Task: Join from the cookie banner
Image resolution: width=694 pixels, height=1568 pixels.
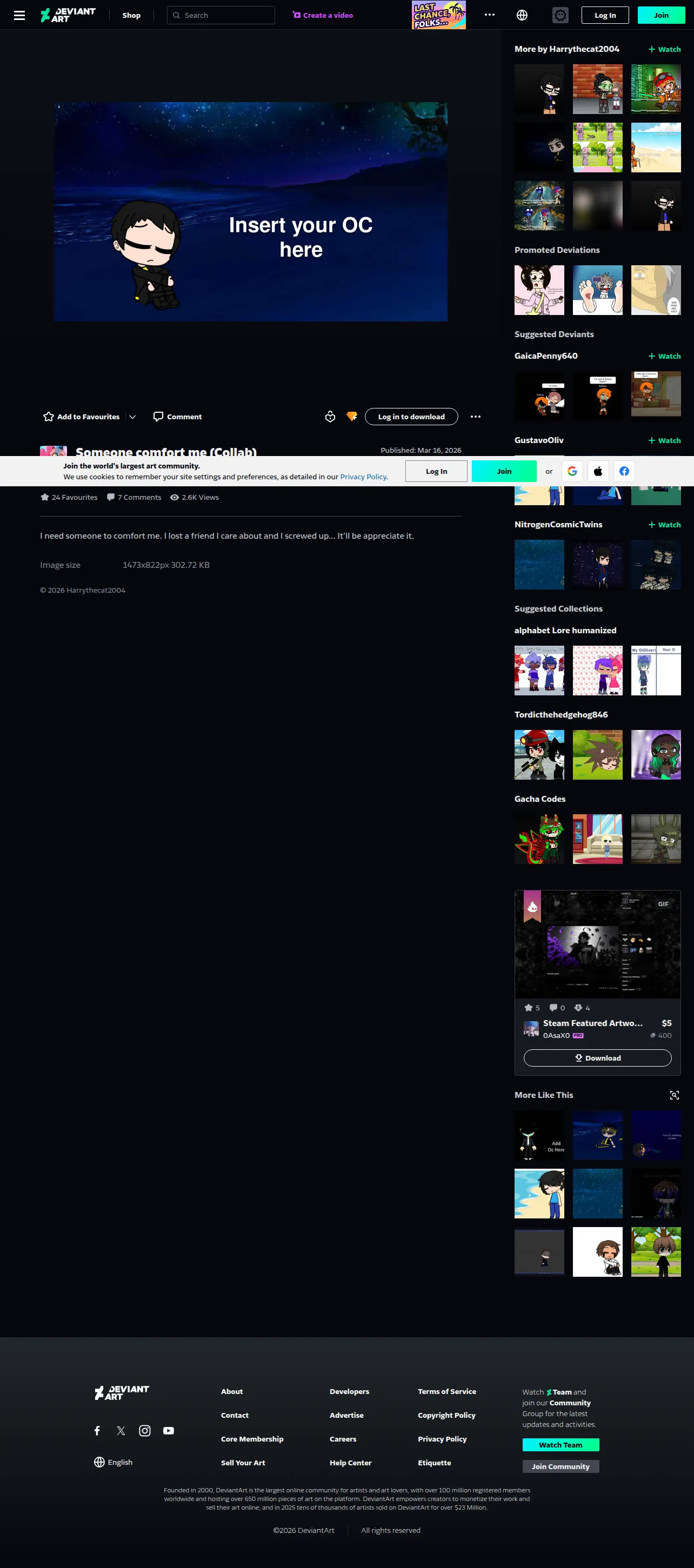Action: pyautogui.click(x=504, y=471)
